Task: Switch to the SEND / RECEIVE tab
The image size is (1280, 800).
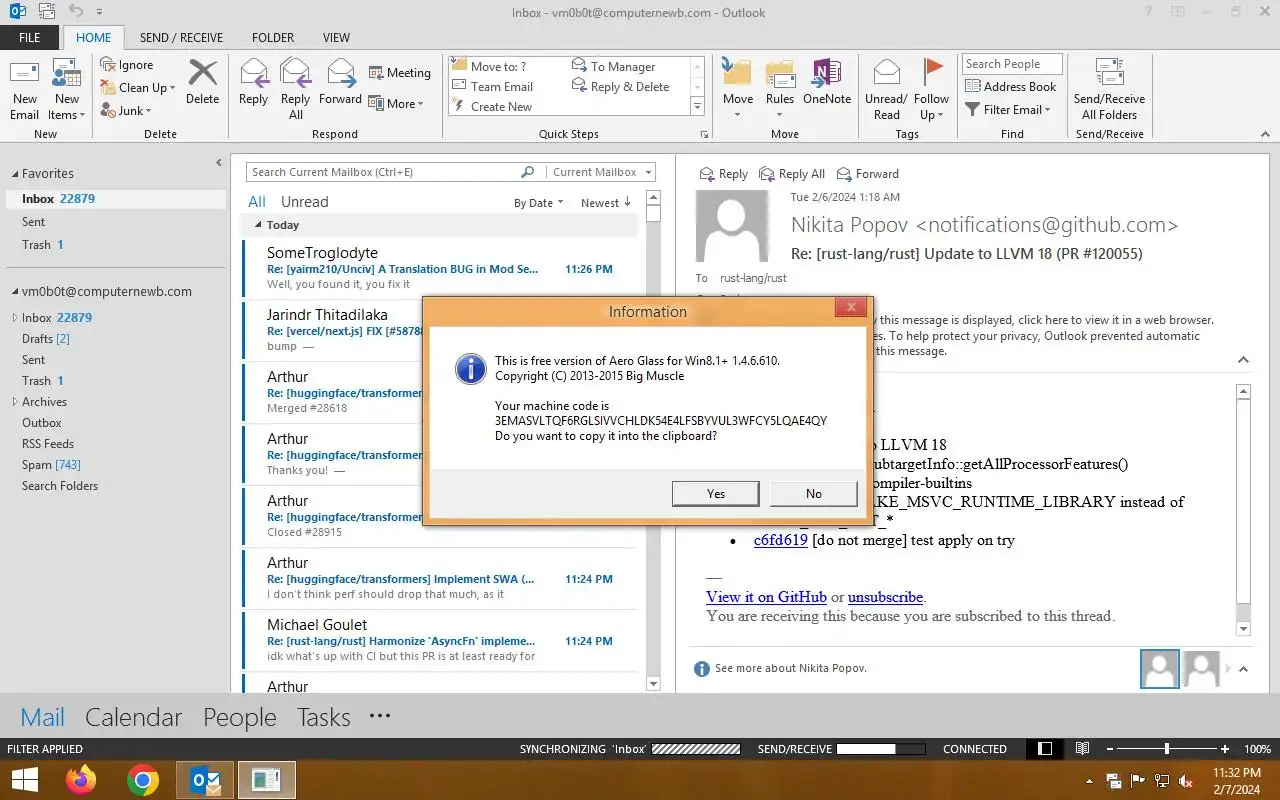Action: (x=181, y=38)
